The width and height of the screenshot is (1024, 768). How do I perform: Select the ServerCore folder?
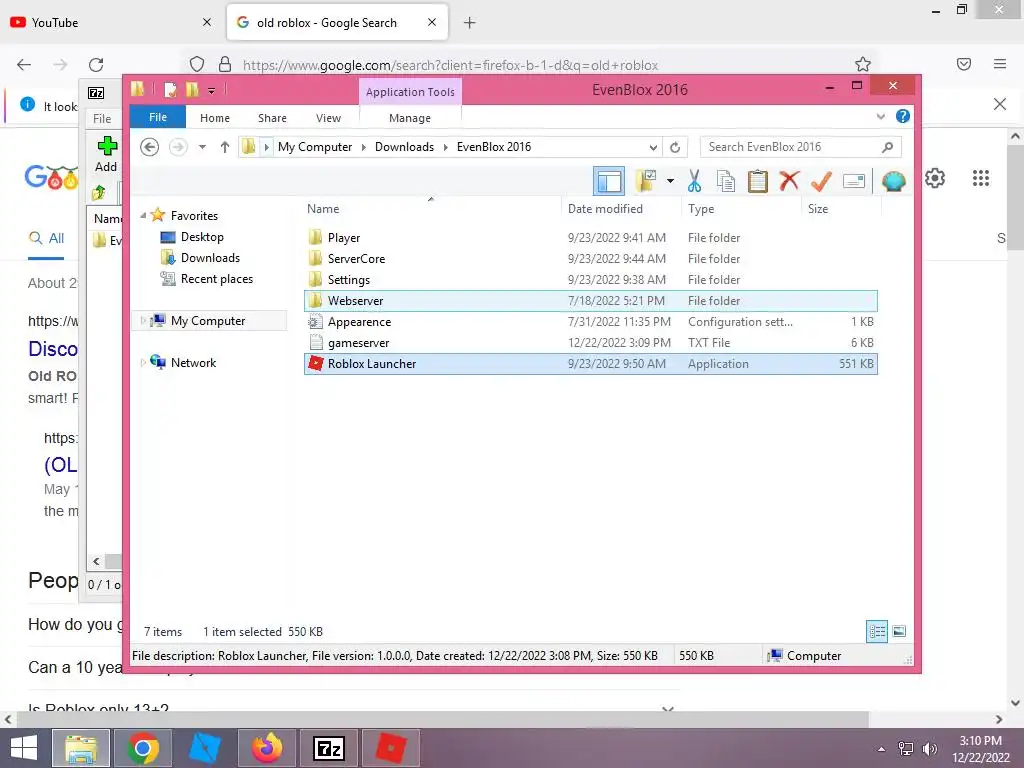tap(590, 259)
